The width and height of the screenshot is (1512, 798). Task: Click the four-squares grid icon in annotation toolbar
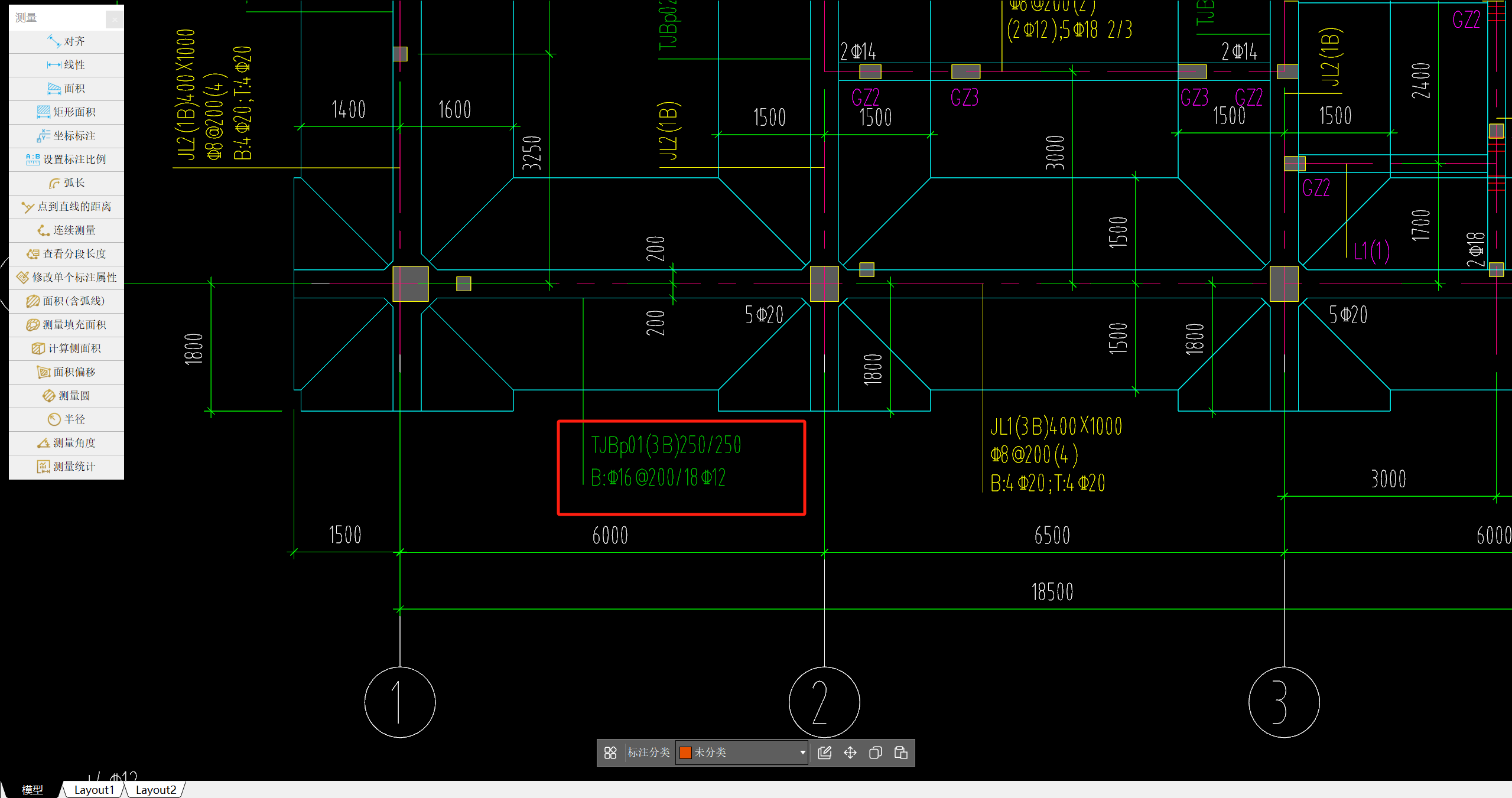coord(610,753)
